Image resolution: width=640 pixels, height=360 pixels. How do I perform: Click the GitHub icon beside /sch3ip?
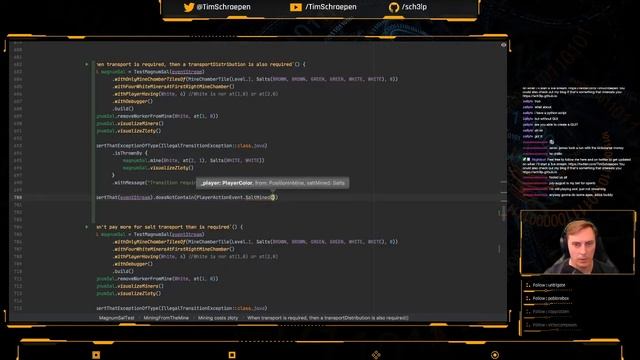pyautogui.click(x=394, y=7)
